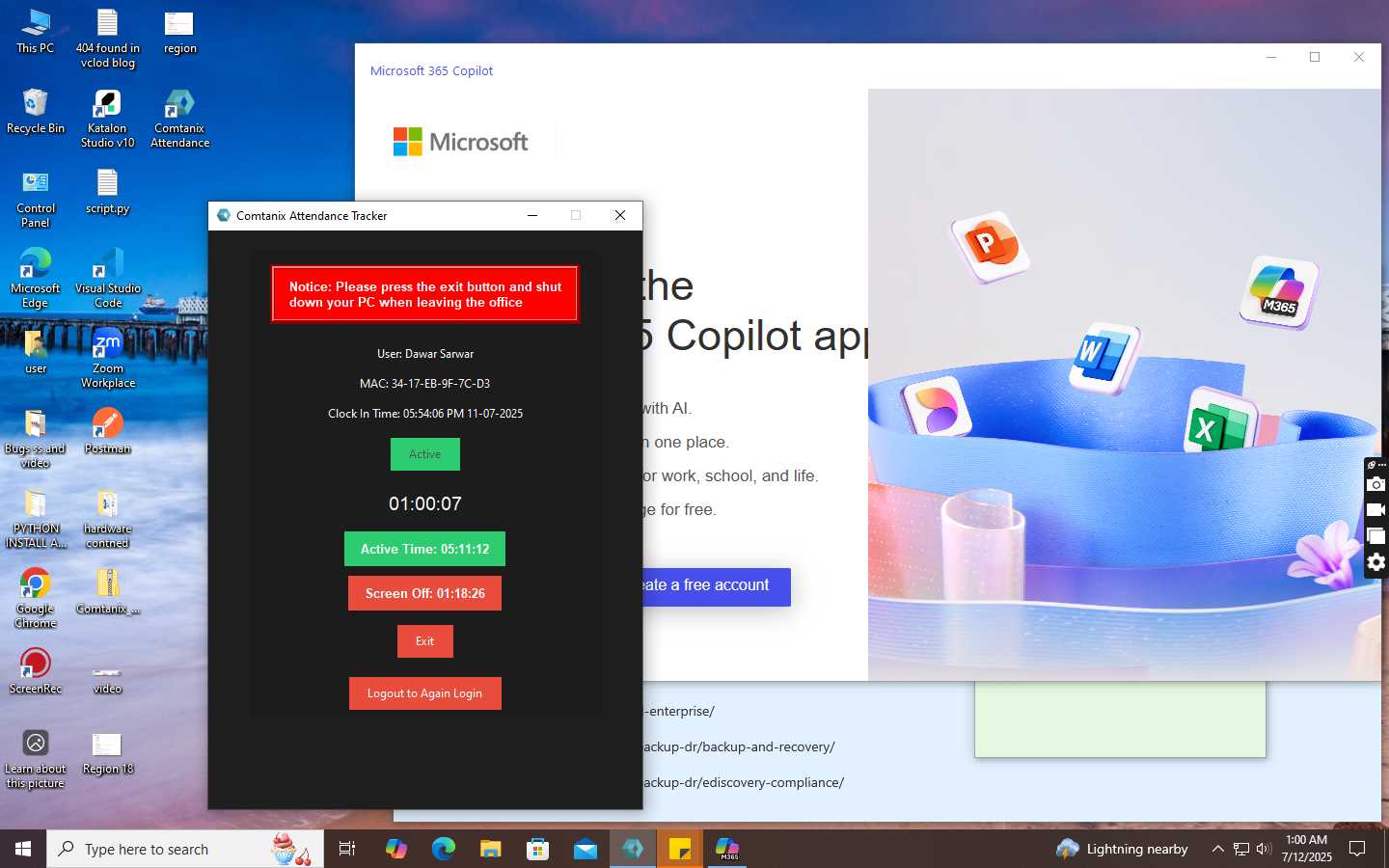Select Microsoft Edge desktop shortcut
The height and width of the screenshot is (868, 1389).
pos(36,278)
